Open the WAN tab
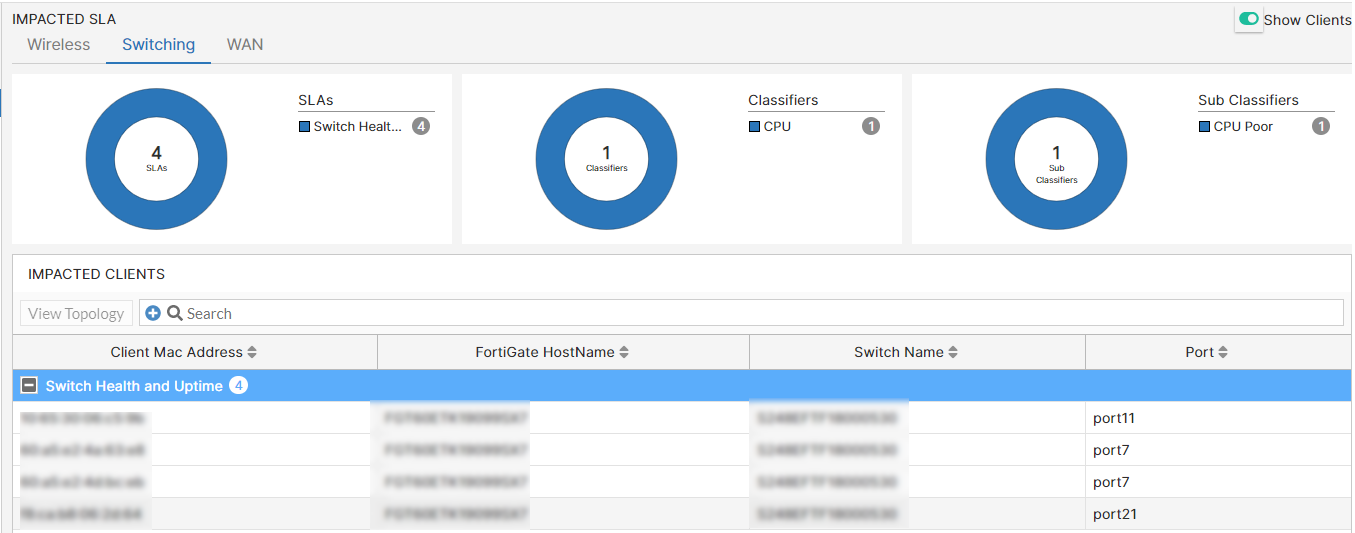Image resolution: width=1355 pixels, height=533 pixels. coord(245,45)
